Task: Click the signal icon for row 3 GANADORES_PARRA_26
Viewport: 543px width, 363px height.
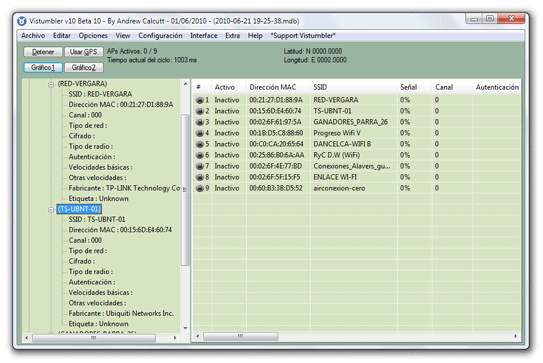Action: tap(199, 122)
